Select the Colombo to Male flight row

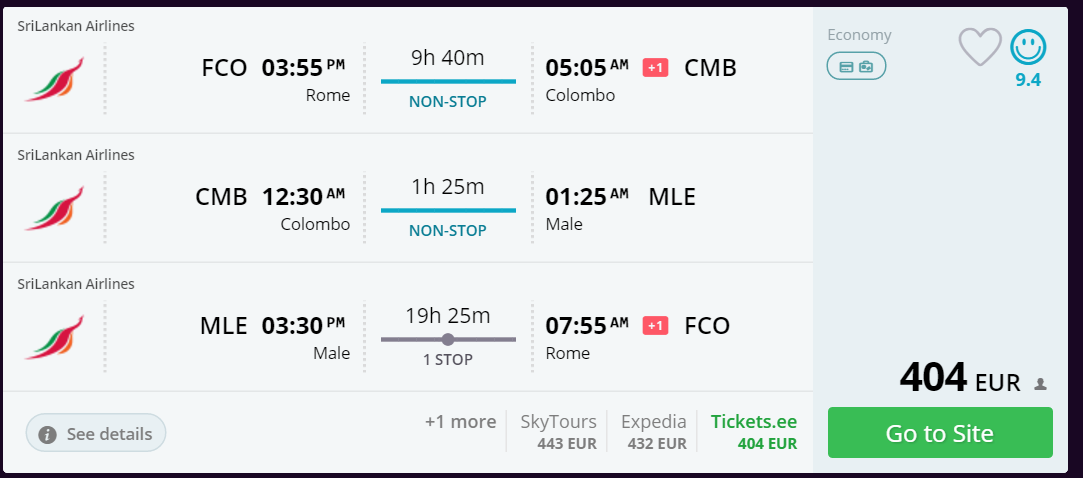pos(408,198)
